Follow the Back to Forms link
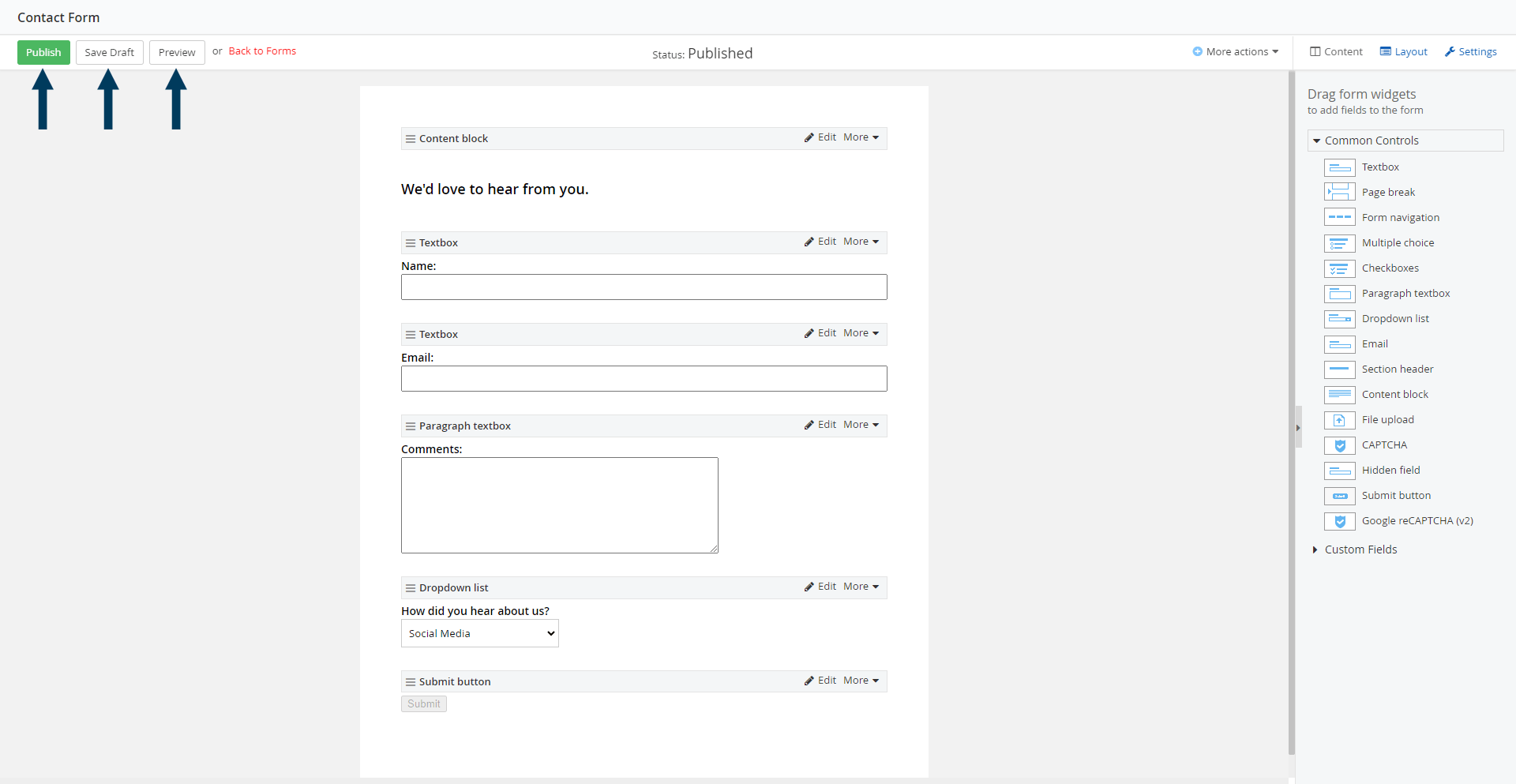This screenshot has width=1516, height=784. click(262, 51)
